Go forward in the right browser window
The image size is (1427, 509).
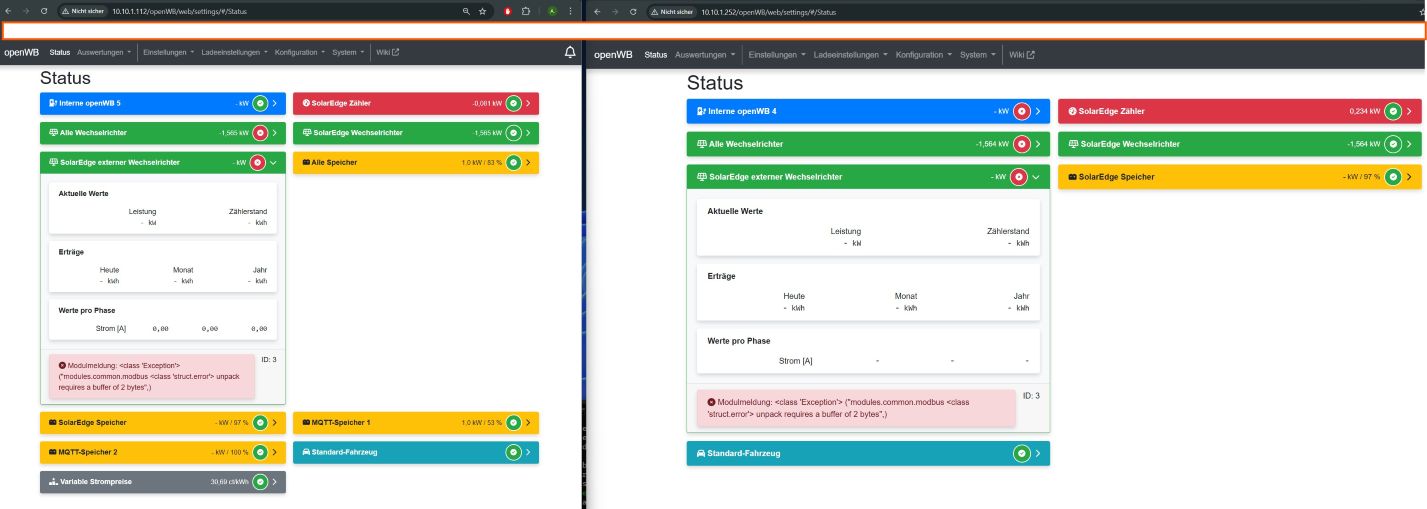pos(615,11)
